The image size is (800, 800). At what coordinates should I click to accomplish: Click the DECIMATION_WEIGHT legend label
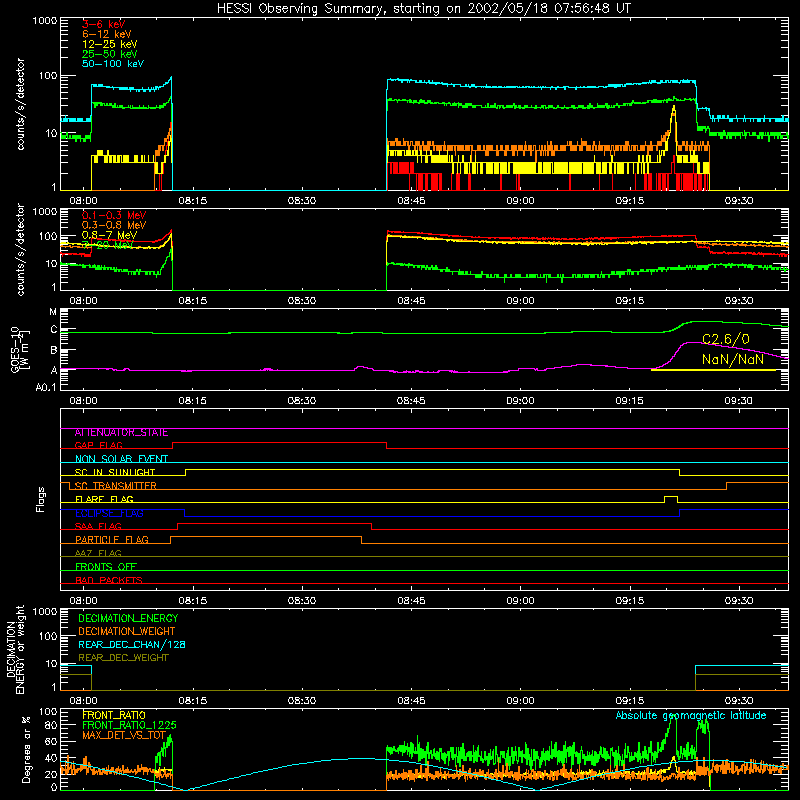(x=127, y=631)
